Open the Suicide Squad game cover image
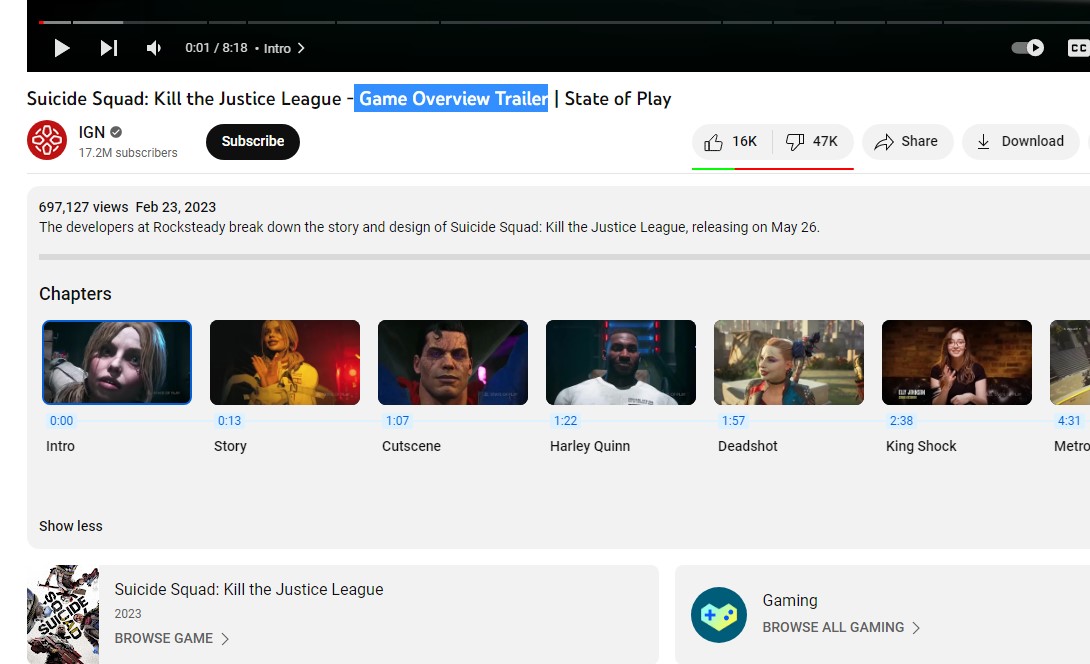The width and height of the screenshot is (1090, 664). [x=63, y=615]
